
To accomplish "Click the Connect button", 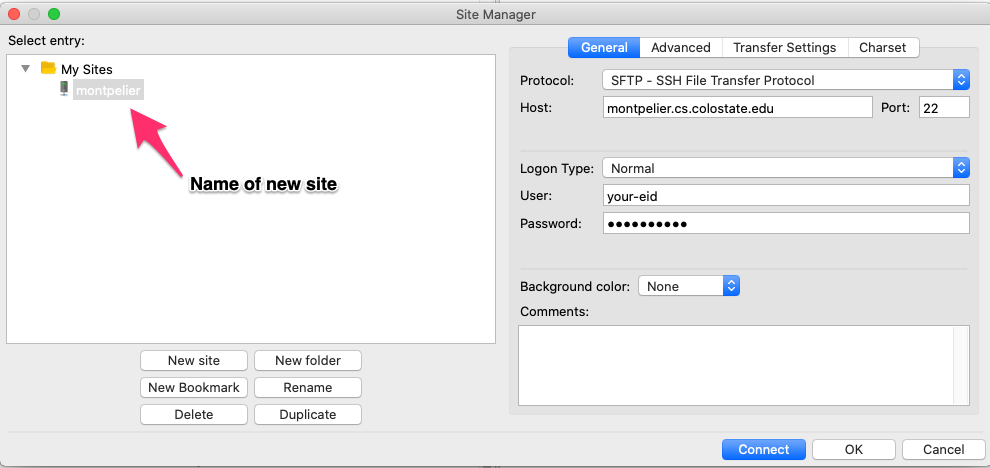I will [x=764, y=449].
